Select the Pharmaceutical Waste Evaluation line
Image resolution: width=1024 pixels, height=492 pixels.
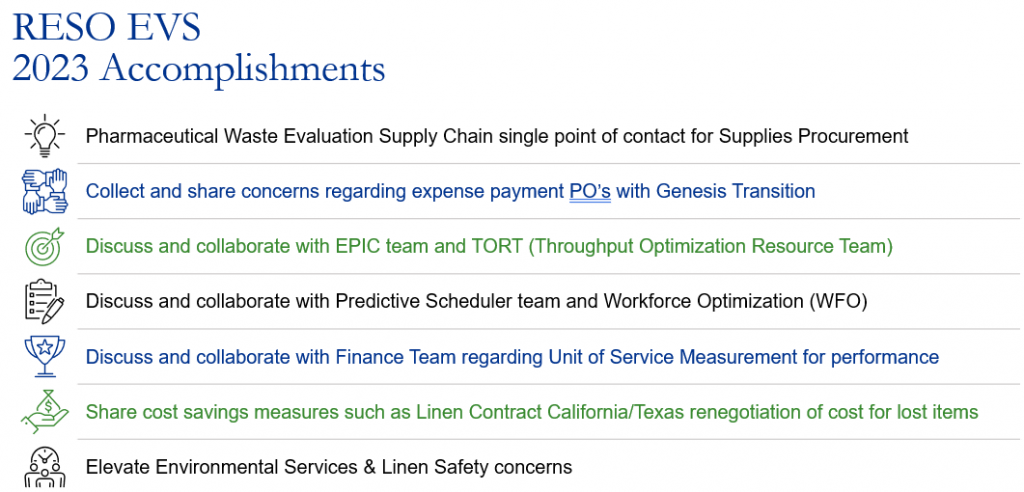click(x=497, y=137)
